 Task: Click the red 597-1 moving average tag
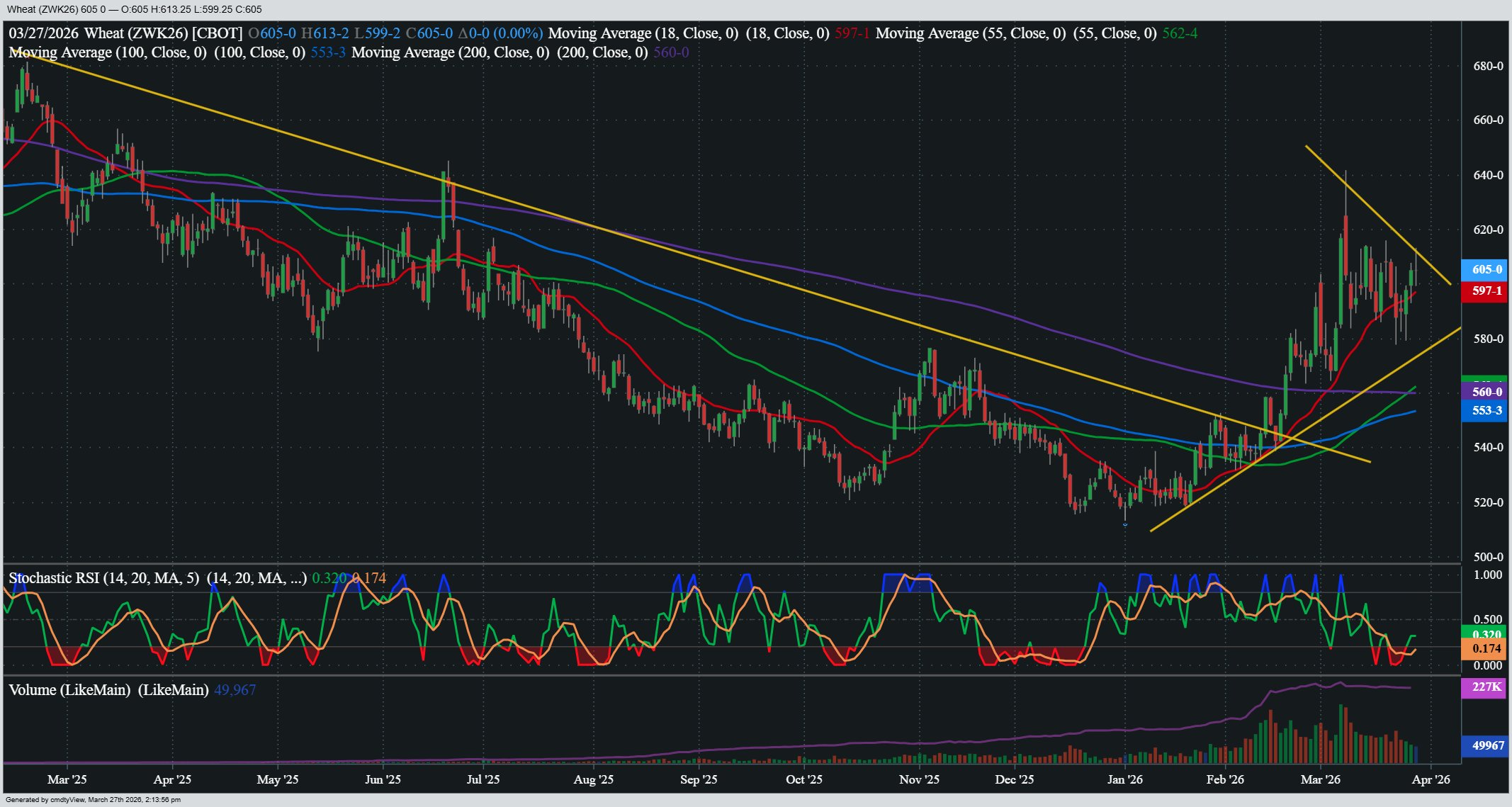[1485, 290]
